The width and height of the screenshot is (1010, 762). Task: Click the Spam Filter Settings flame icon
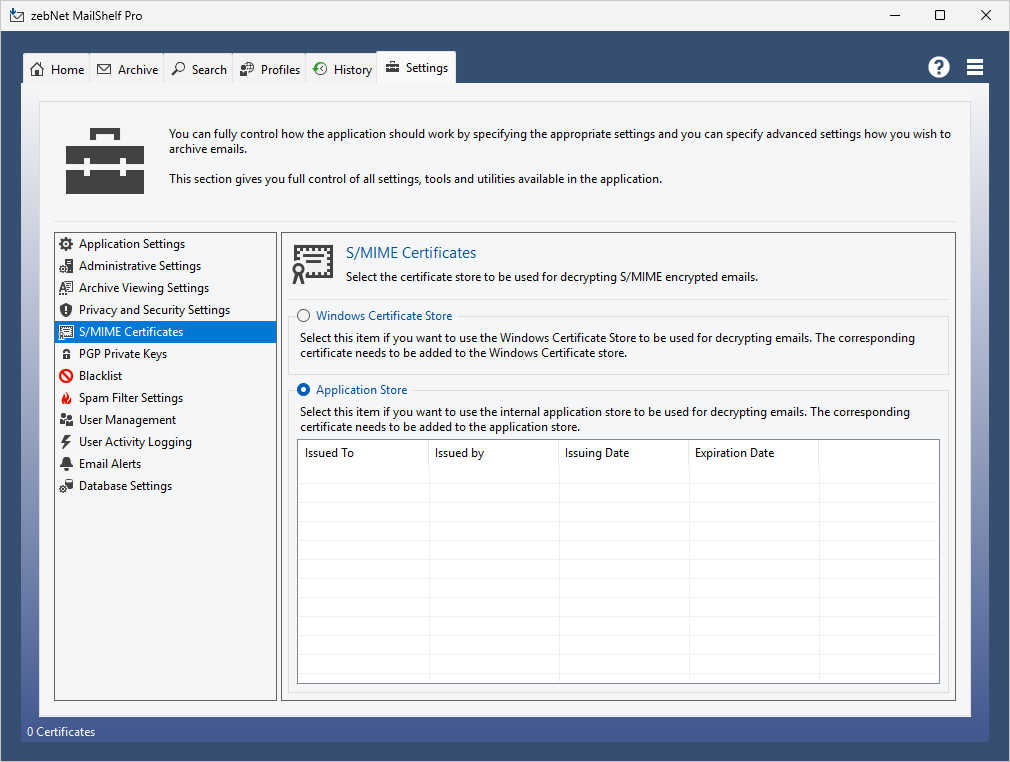click(66, 398)
